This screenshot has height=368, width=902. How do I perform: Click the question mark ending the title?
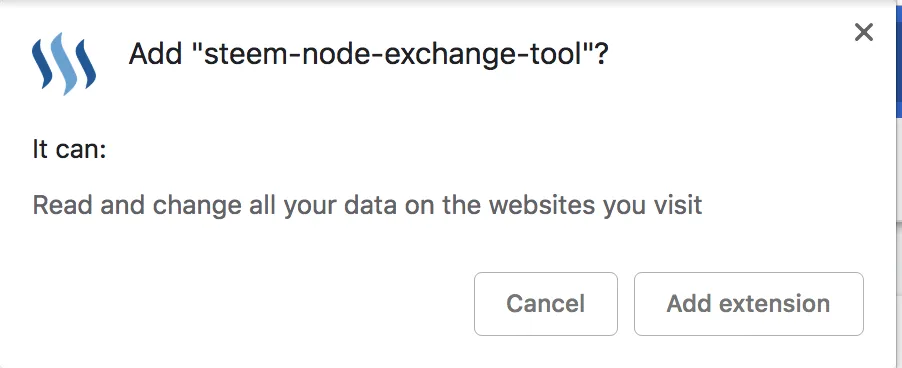coord(601,55)
